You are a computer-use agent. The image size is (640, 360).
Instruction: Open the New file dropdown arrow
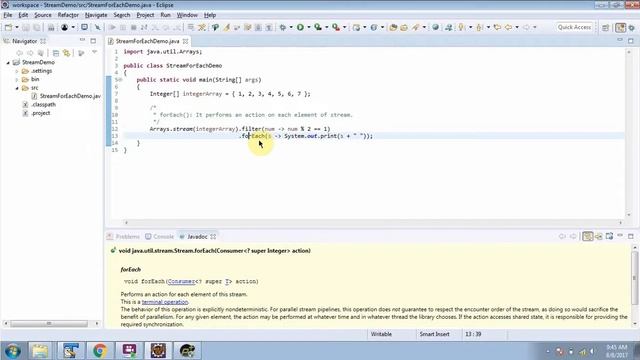pos(17,27)
